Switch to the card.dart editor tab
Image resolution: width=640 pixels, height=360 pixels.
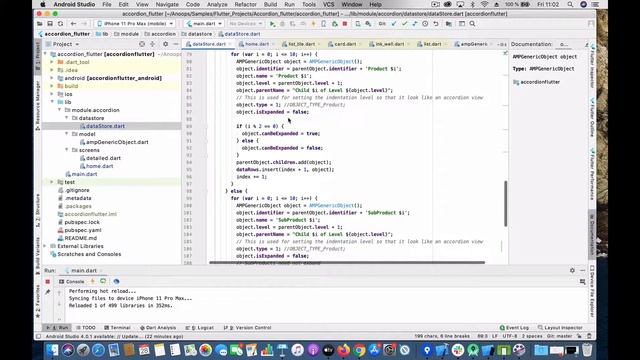(x=345, y=44)
